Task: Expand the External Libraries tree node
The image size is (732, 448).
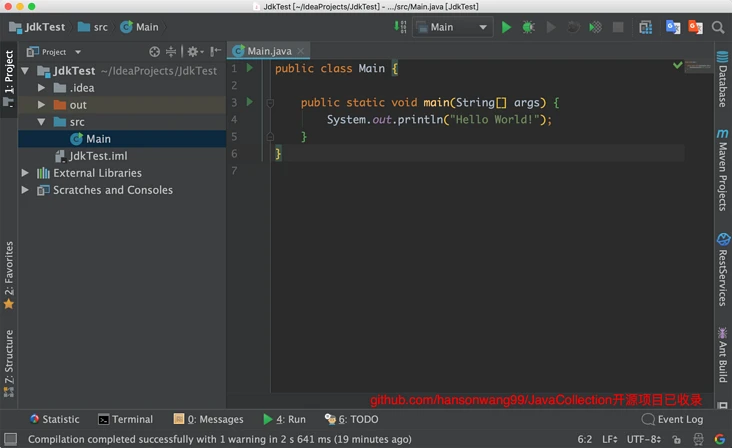Action: (25, 173)
